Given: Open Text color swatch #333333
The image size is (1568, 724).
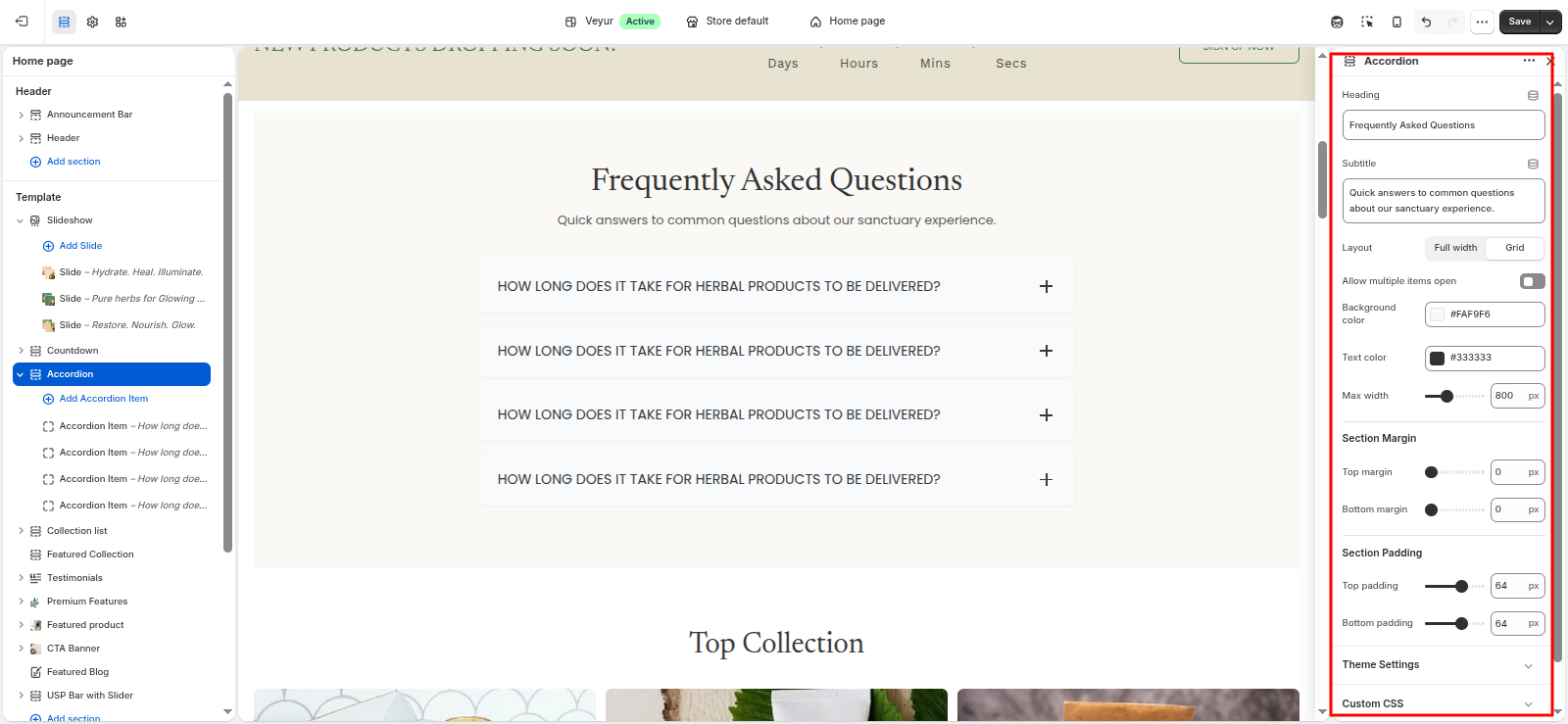Looking at the screenshot, I should coord(1437,358).
